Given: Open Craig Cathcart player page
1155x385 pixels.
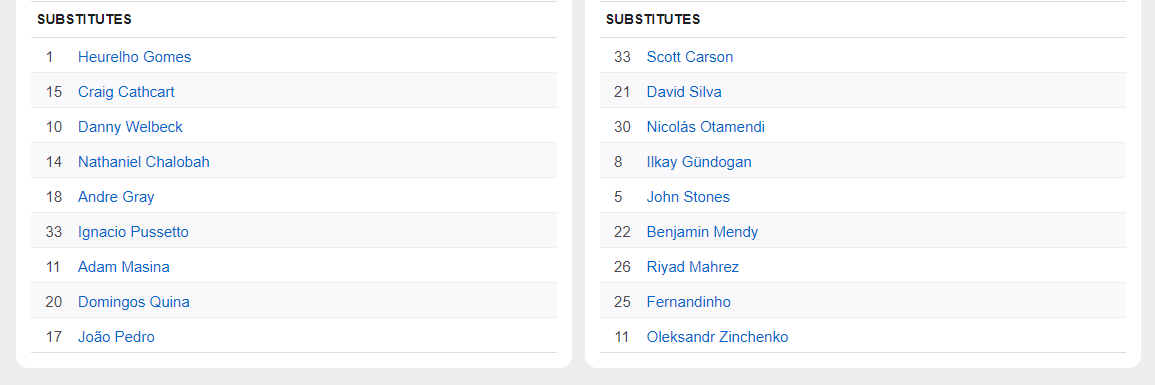Looking at the screenshot, I should click(x=126, y=92).
